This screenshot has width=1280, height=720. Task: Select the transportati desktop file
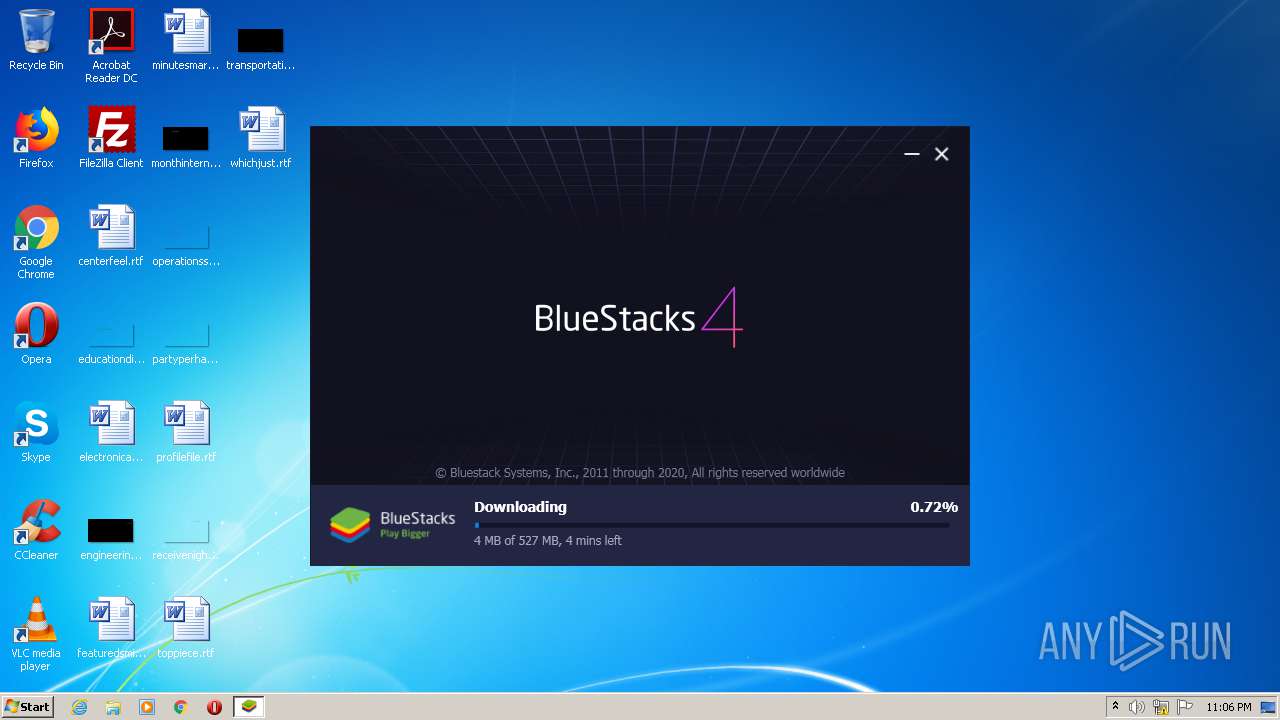tap(260, 46)
